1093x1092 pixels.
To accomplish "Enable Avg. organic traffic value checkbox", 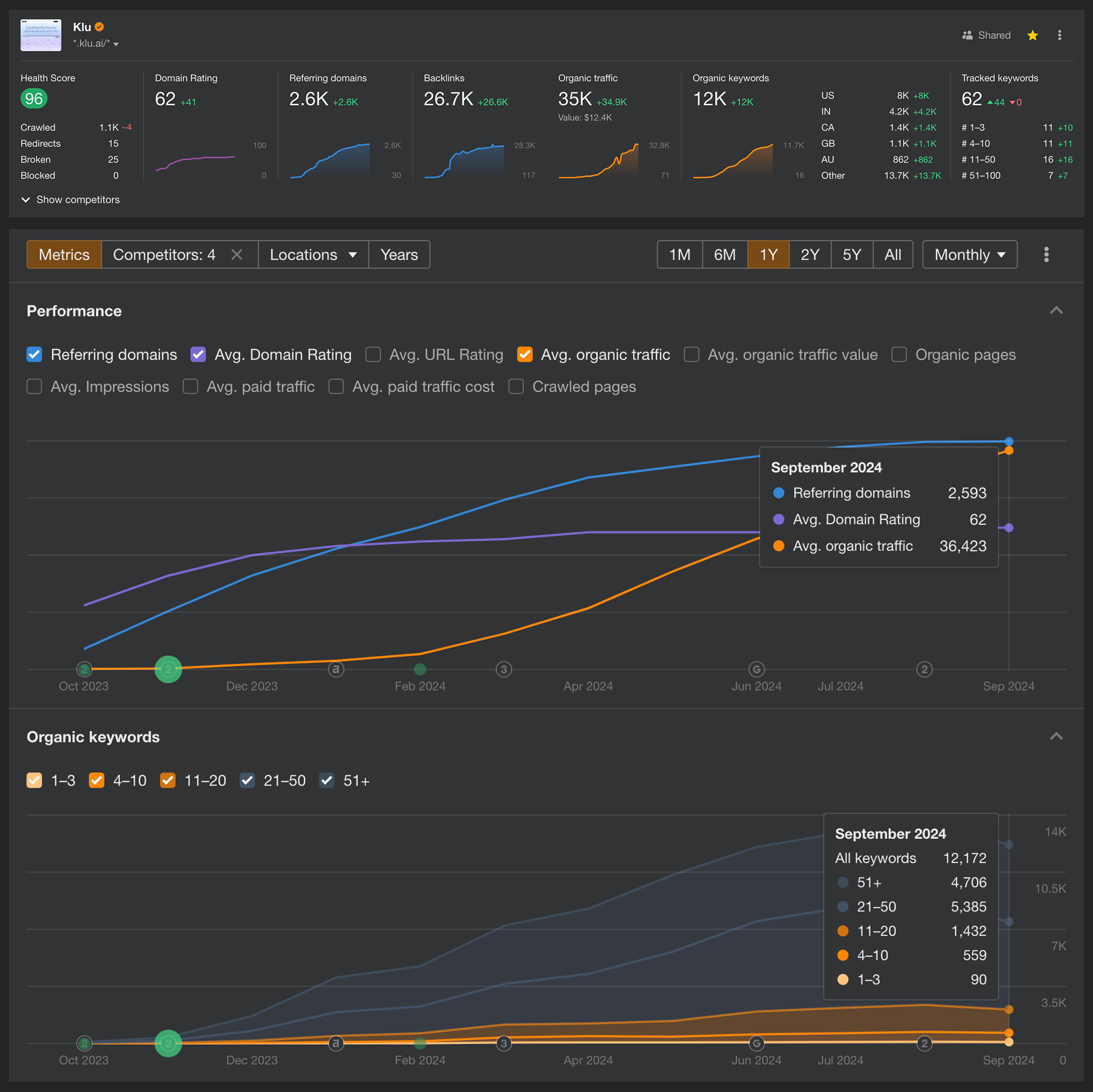I will pyautogui.click(x=691, y=355).
